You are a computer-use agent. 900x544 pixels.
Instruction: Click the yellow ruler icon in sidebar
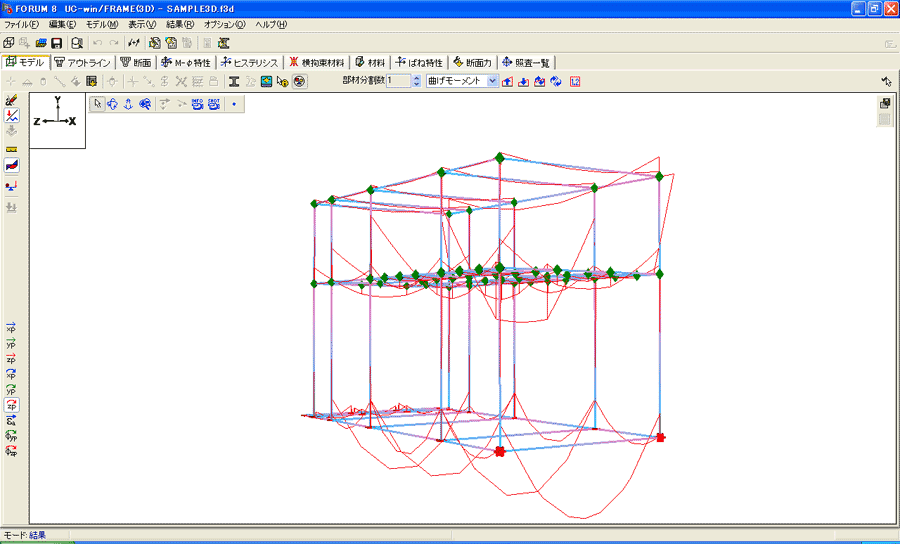pyautogui.click(x=11, y=149)
